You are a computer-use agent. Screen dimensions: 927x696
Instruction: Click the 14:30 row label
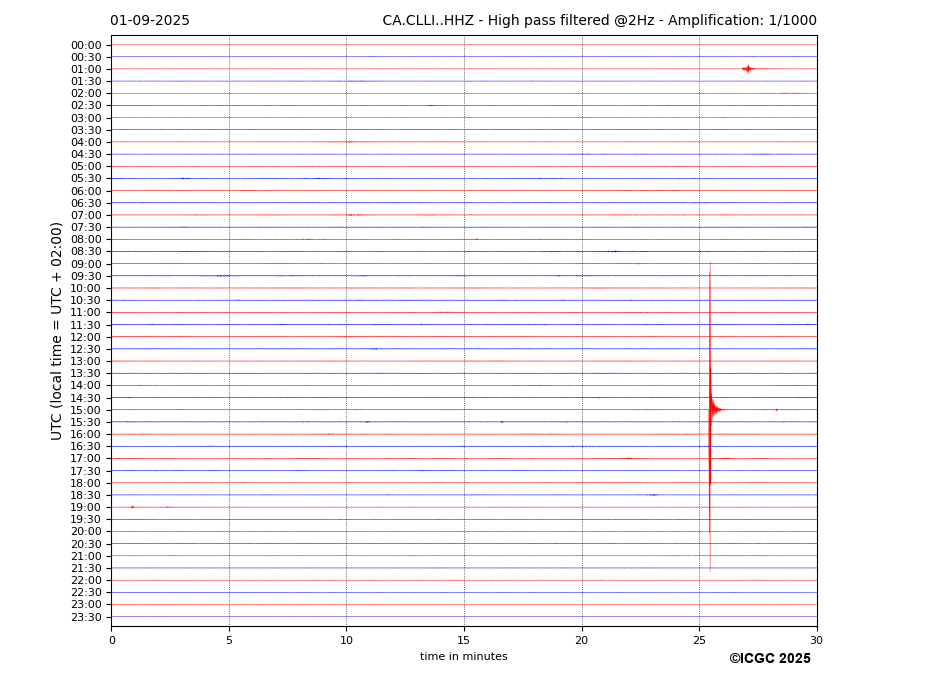86,398
